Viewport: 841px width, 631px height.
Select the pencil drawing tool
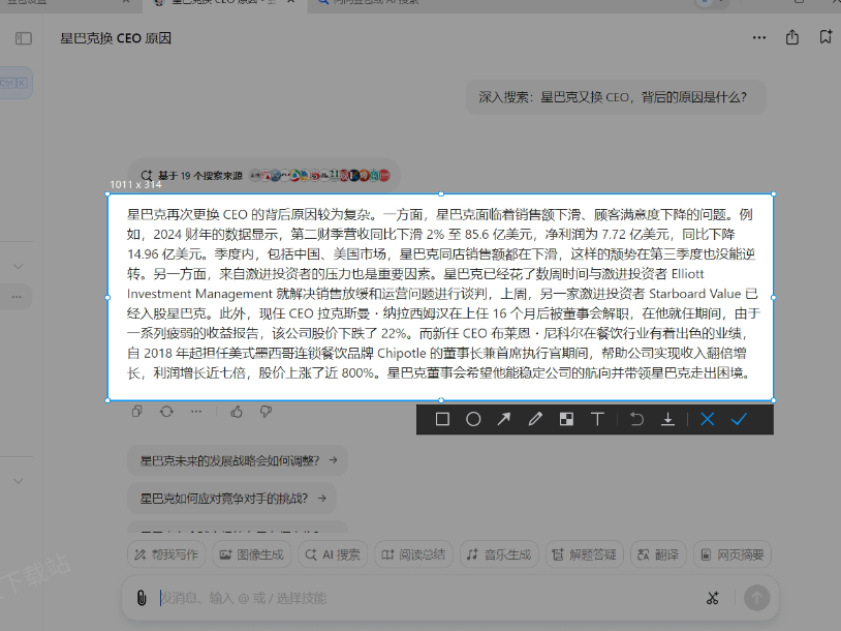(x=535, y=419)
